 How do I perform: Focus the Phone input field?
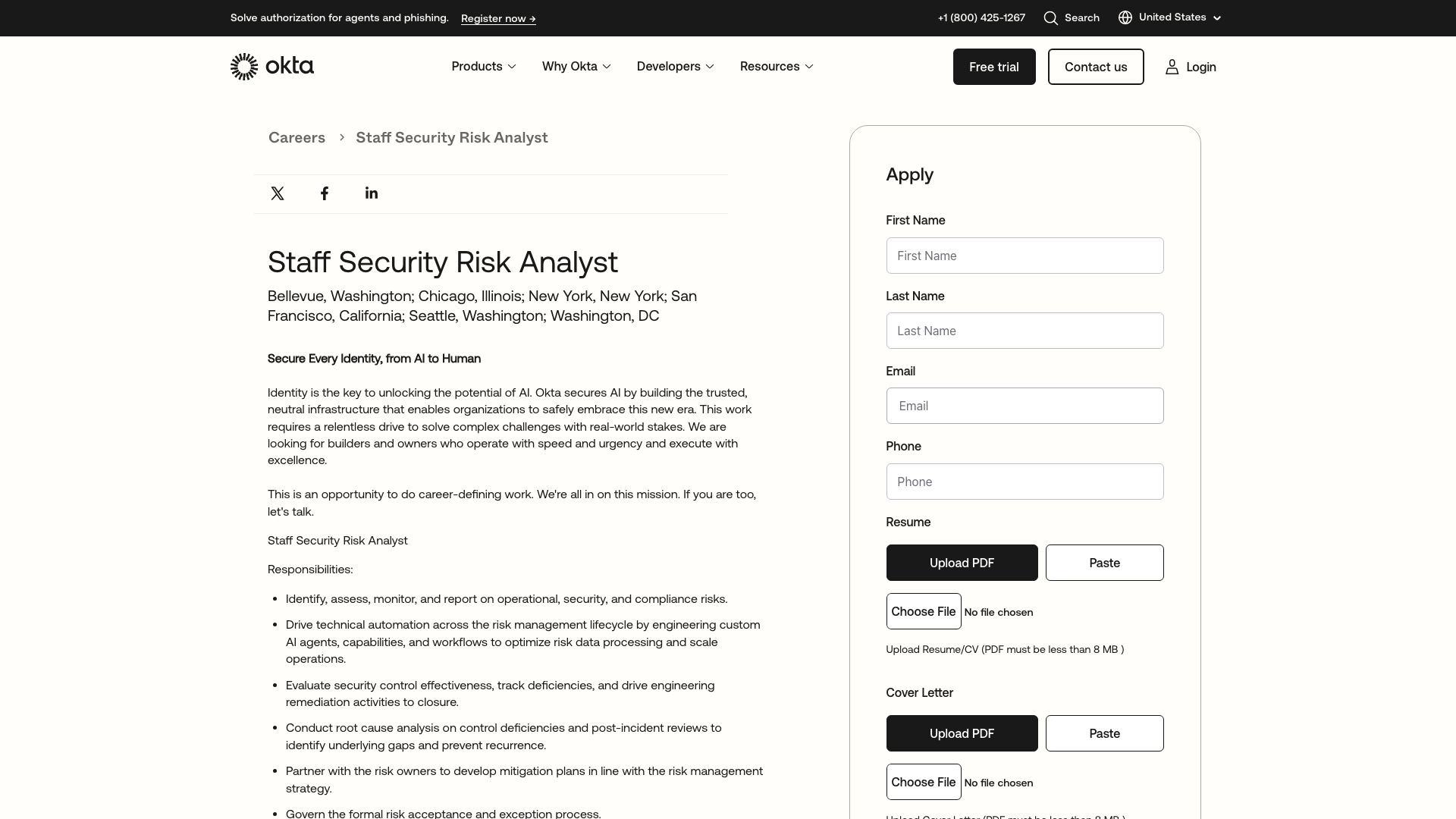pos(1025,482)
